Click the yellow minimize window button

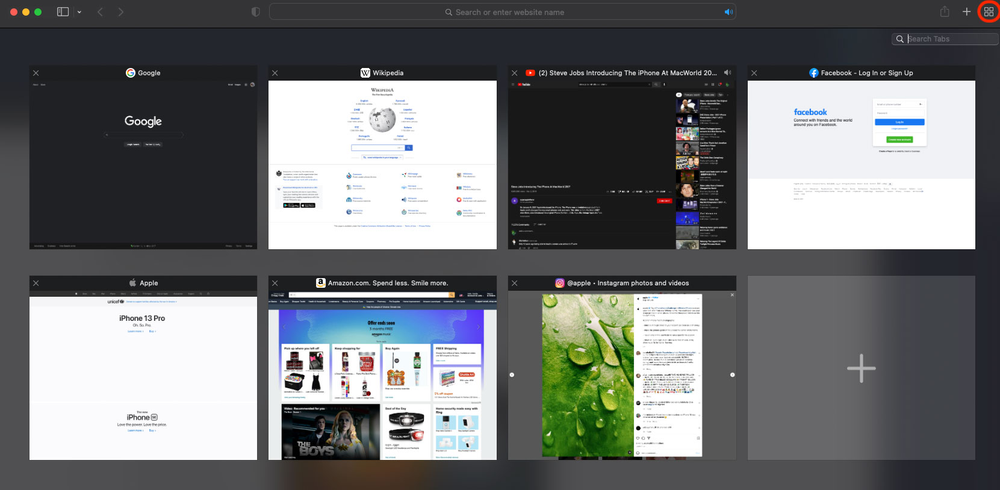tap(26, 12)
